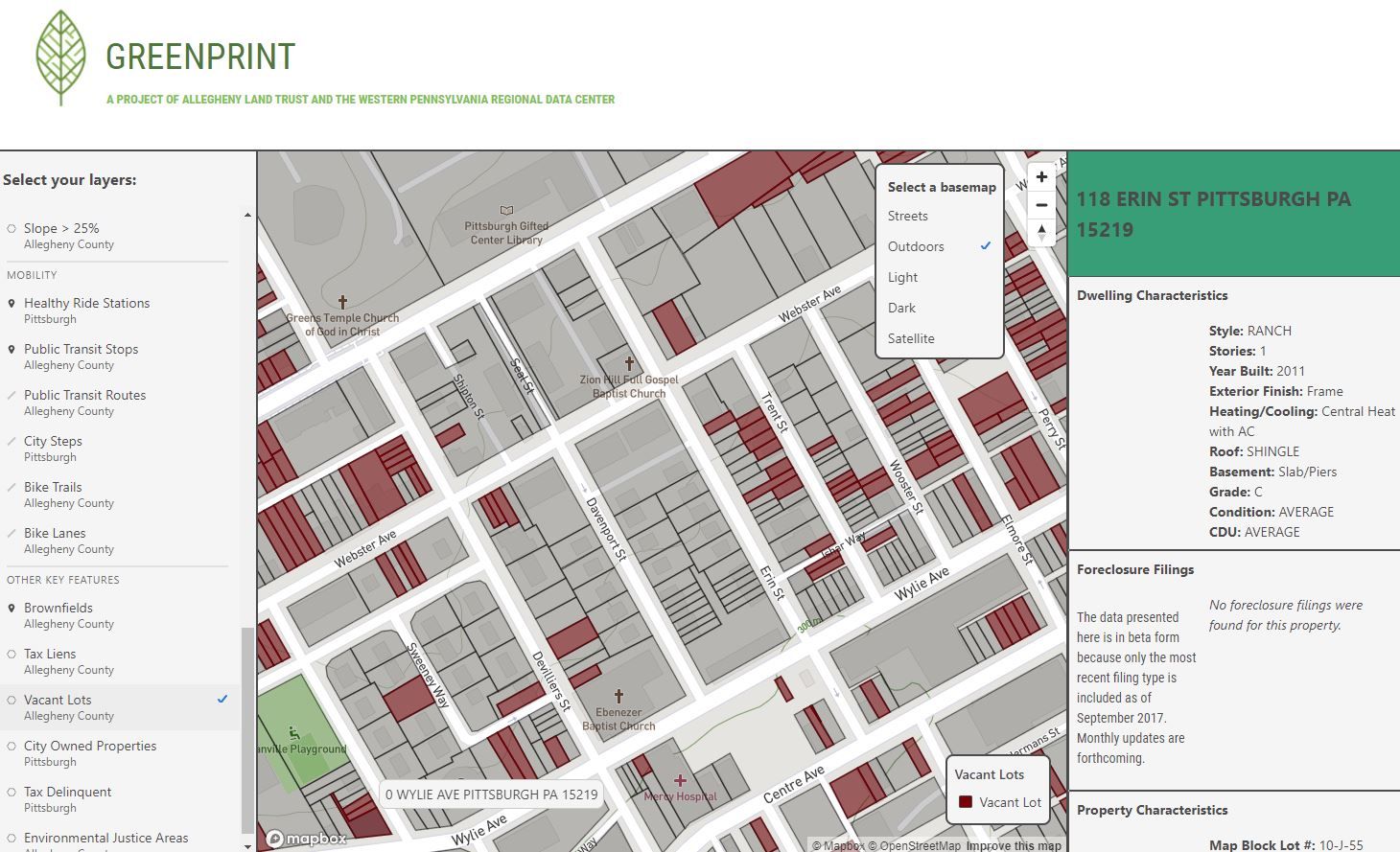Click the Vacant Lots checkmark
1400x852 pixels.
(x=222, y=699)
